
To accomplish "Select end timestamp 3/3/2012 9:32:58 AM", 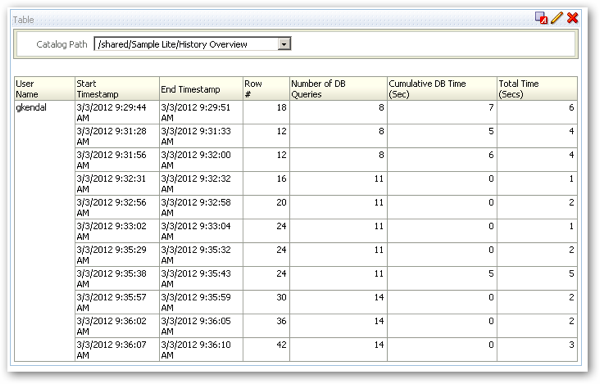I will [x=201, y=207].
